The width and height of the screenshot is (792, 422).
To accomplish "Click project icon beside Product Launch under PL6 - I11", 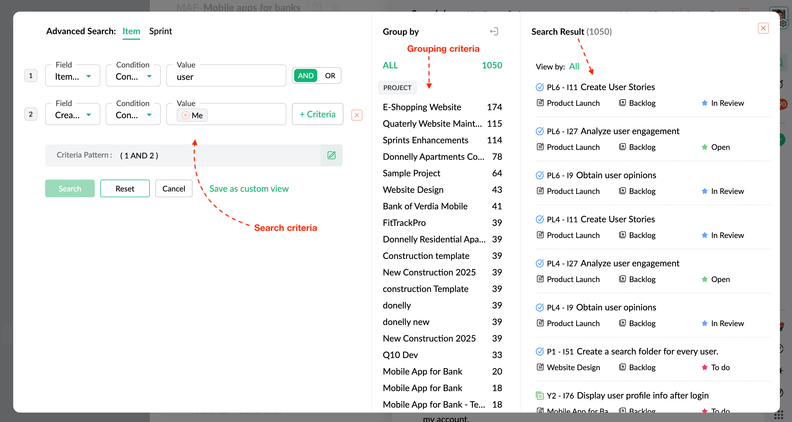I will coord(540,103).
